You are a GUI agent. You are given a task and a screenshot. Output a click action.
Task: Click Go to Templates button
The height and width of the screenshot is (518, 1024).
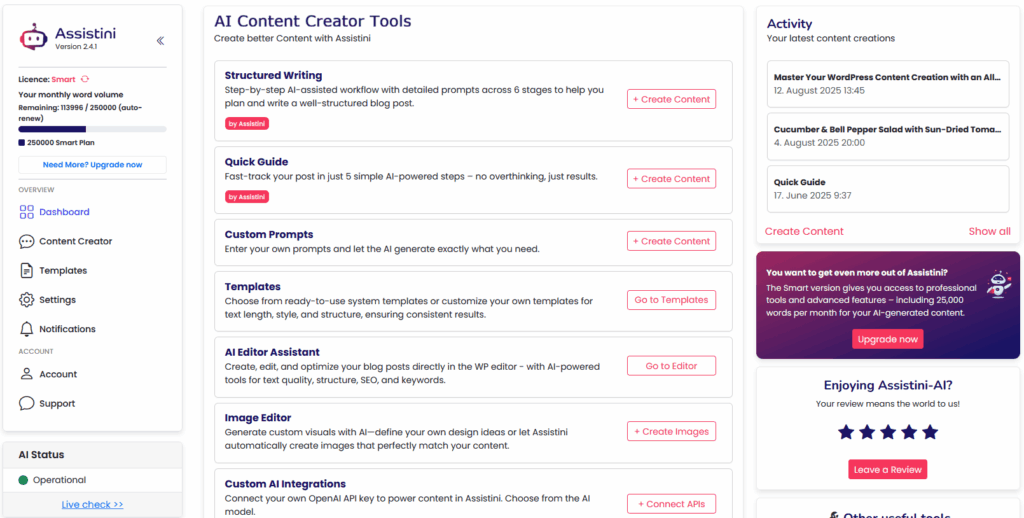[x=671, y=300]
